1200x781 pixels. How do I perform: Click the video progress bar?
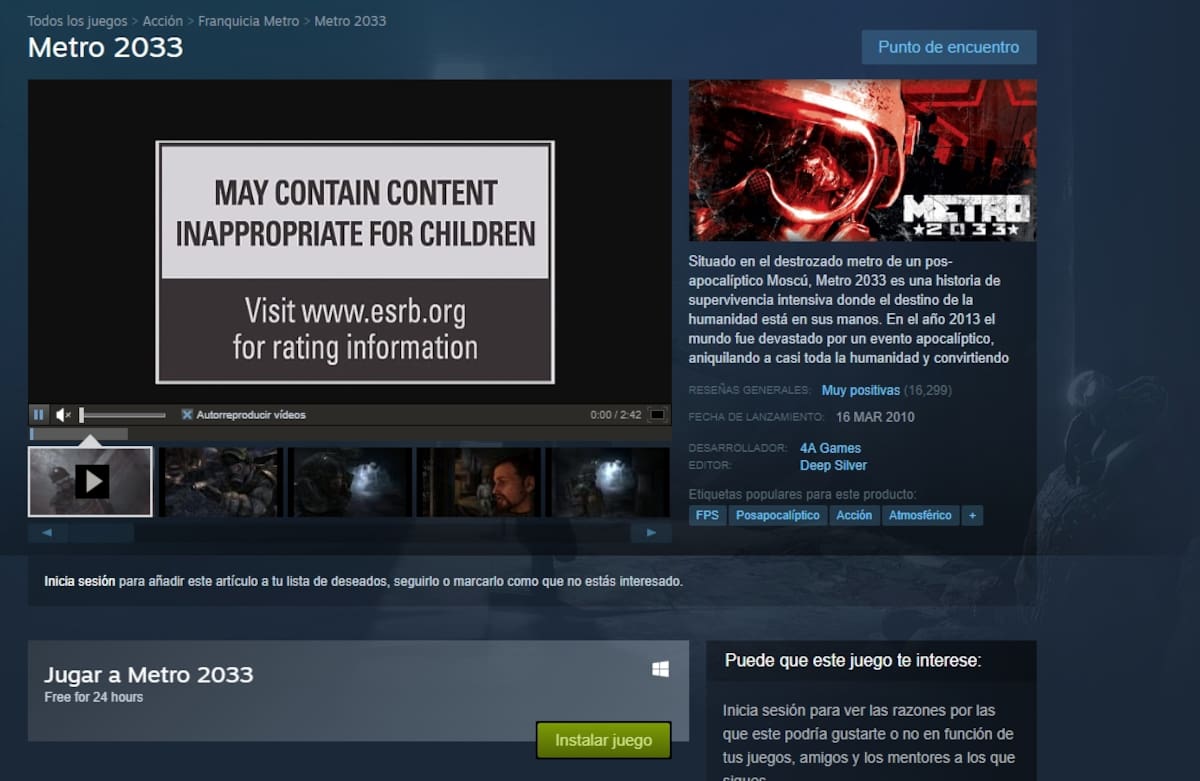coord(350,434)
